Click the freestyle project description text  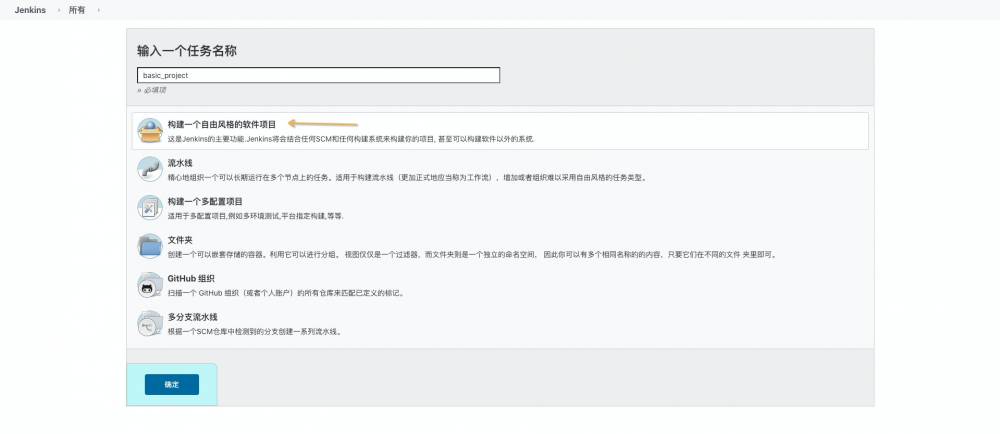tap(351, 139)
